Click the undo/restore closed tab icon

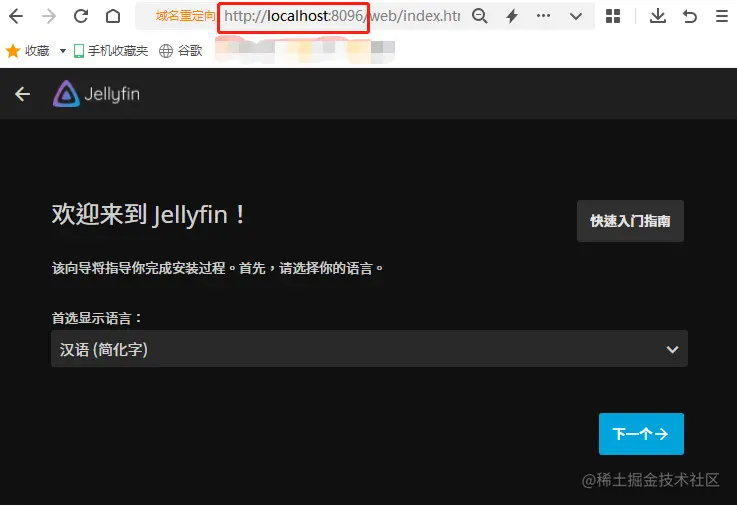click(690, 16)
